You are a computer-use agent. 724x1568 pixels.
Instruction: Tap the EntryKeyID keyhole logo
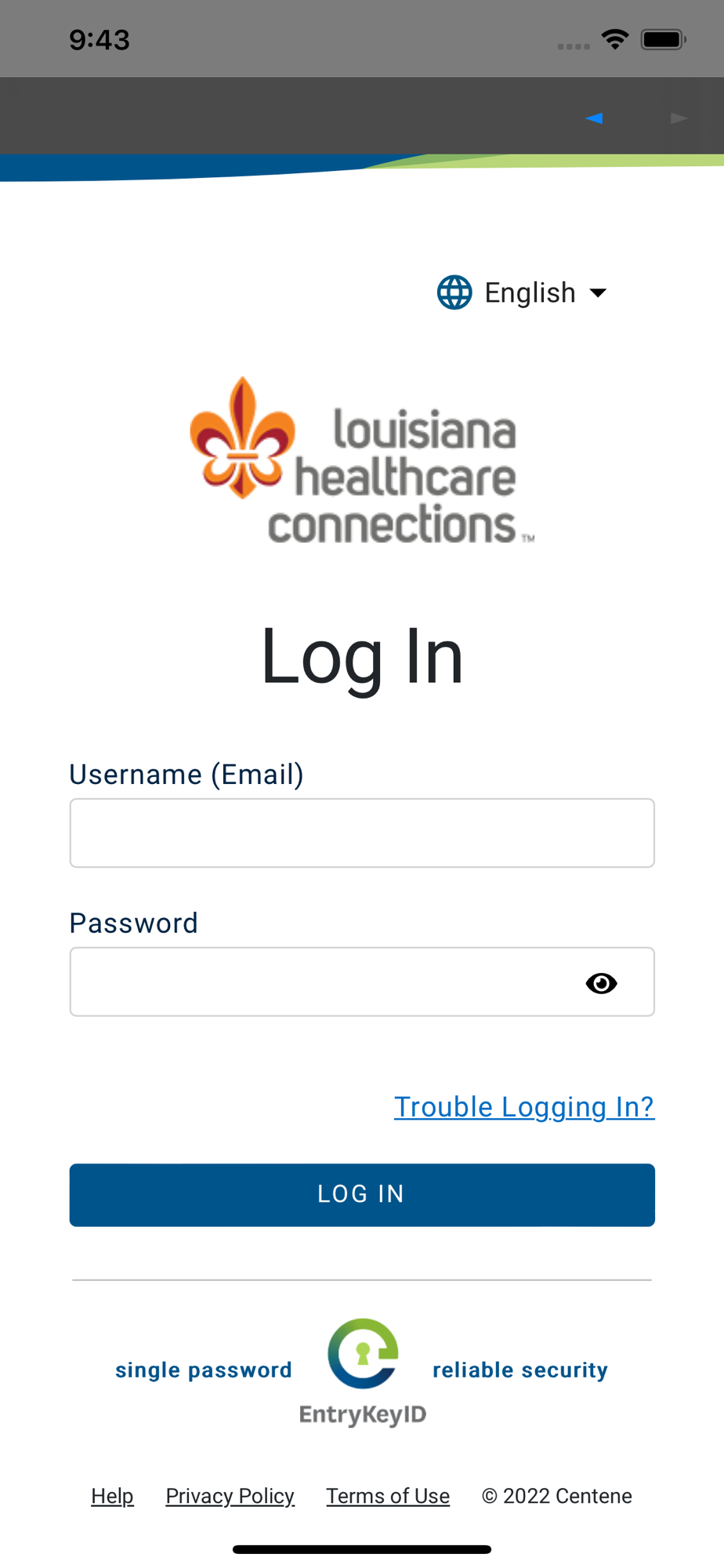pyautogui.click(x=363, y=1353)
